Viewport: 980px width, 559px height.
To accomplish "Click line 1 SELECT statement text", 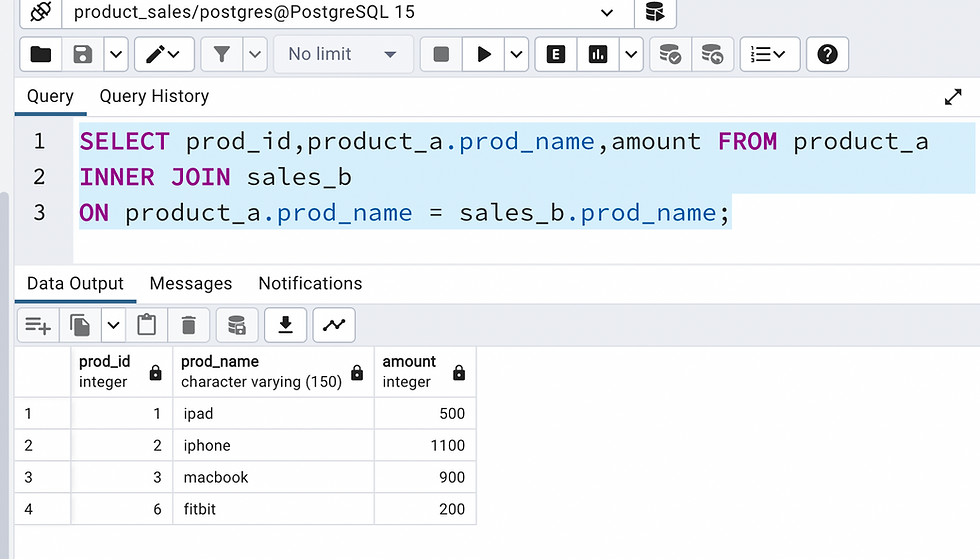I will [x=504, y=141].
